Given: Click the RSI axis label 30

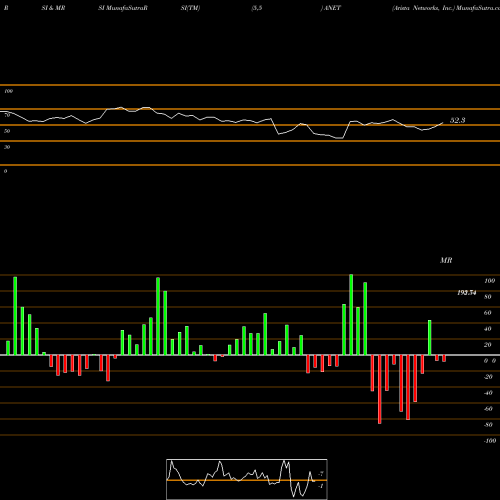Looking at the screenshot, I should coord(7,147).
